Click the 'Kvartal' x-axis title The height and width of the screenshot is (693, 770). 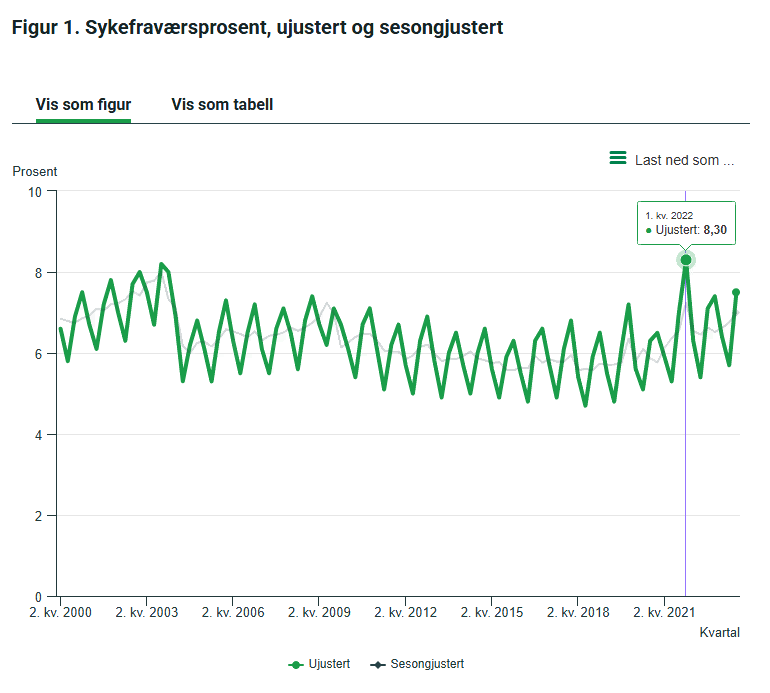click(x=720, y=633)
